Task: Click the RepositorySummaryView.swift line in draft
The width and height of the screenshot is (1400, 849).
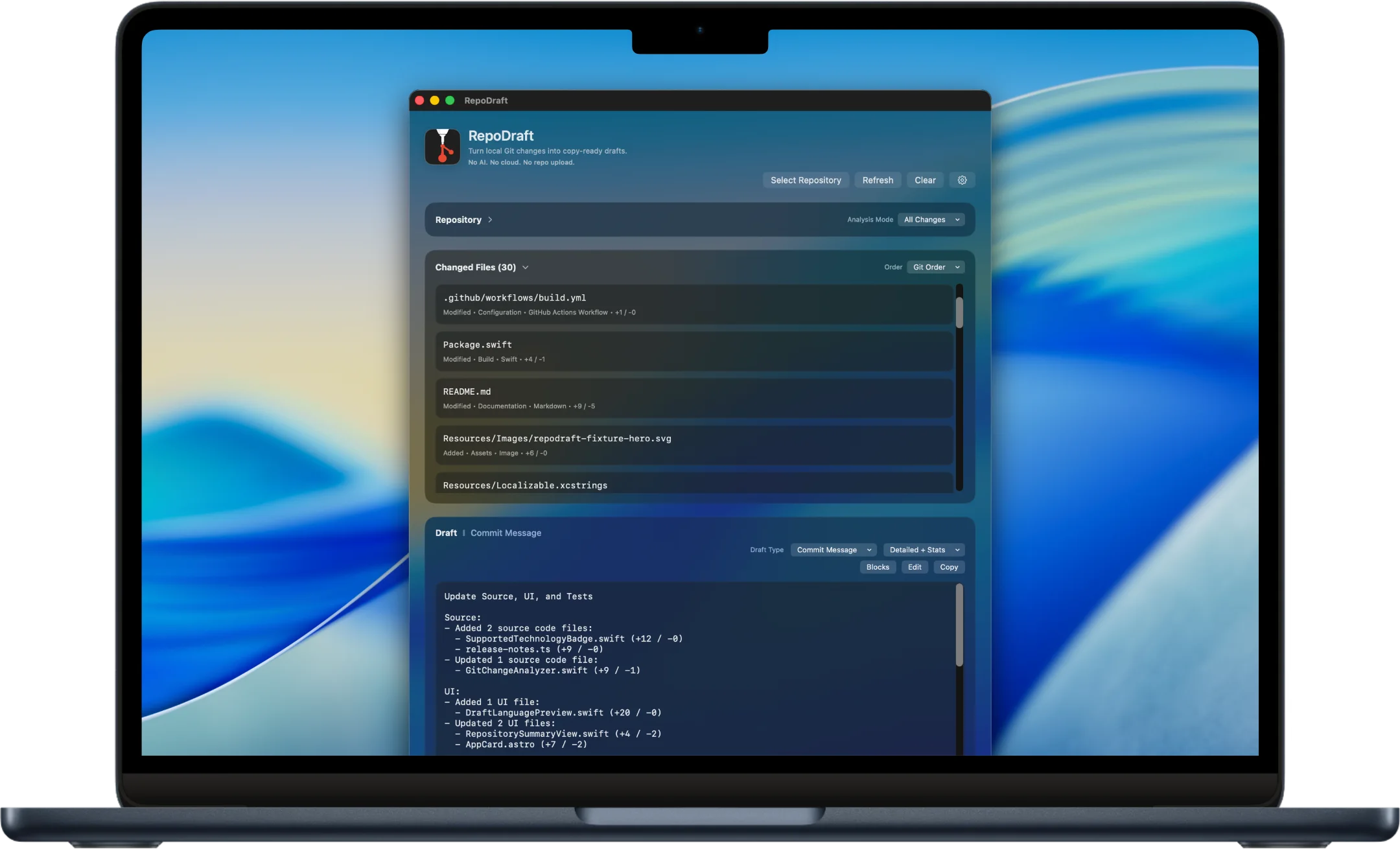Action: coord(558,734)
